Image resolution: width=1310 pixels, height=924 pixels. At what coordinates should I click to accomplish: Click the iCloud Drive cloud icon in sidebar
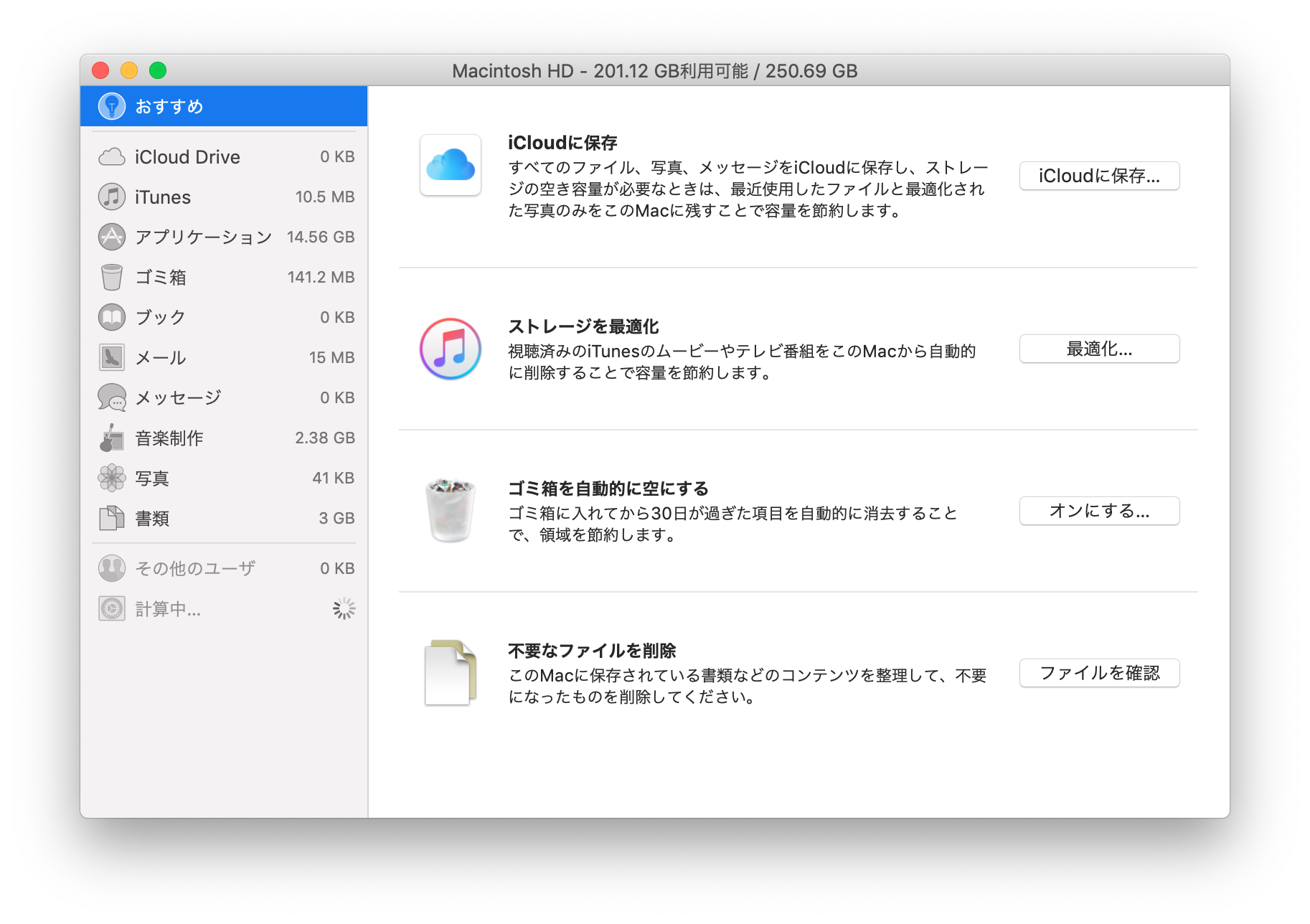[112, 156]
